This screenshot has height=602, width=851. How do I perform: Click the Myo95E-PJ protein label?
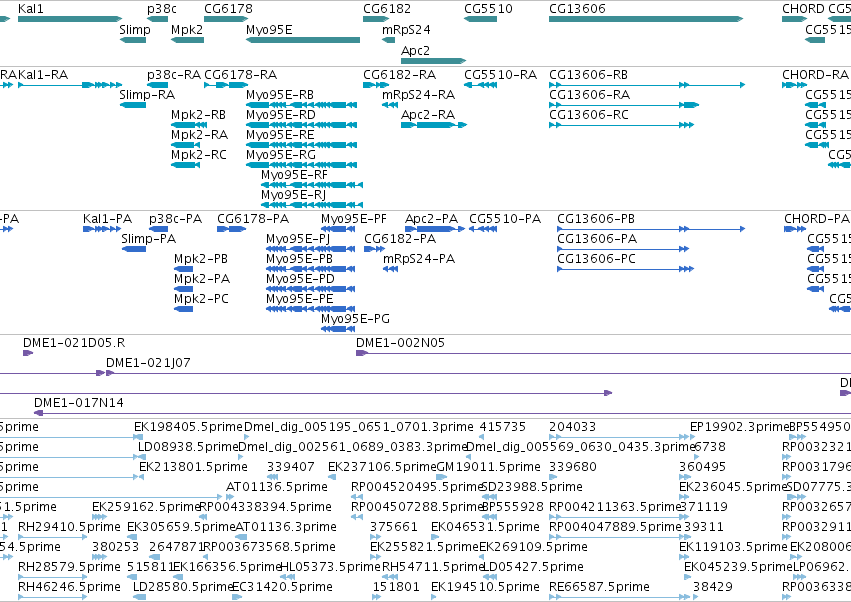tap(298, 239)
